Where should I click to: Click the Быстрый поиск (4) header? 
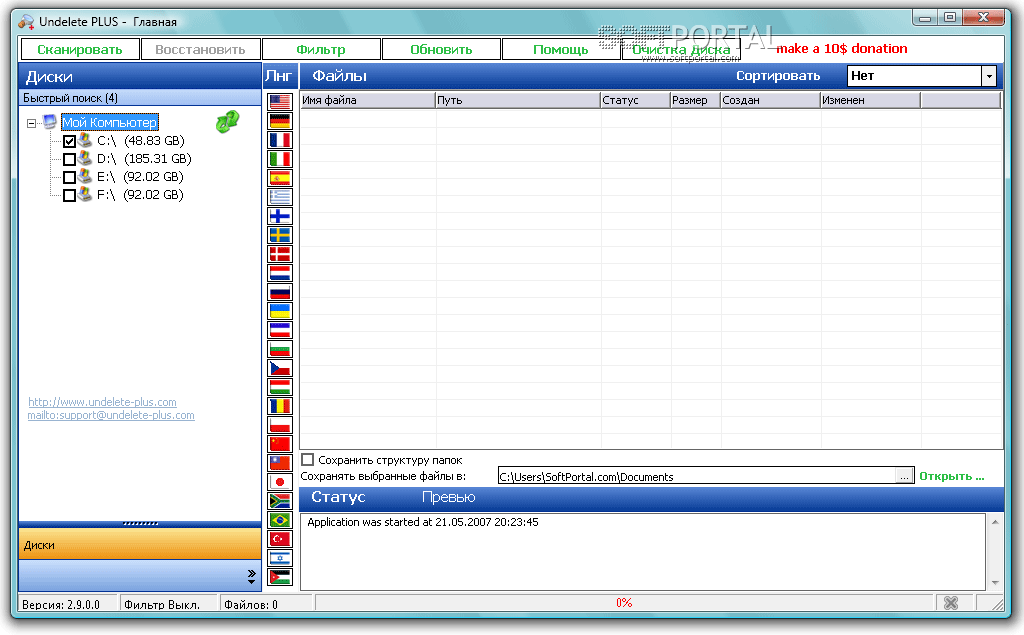coord(140,98)
